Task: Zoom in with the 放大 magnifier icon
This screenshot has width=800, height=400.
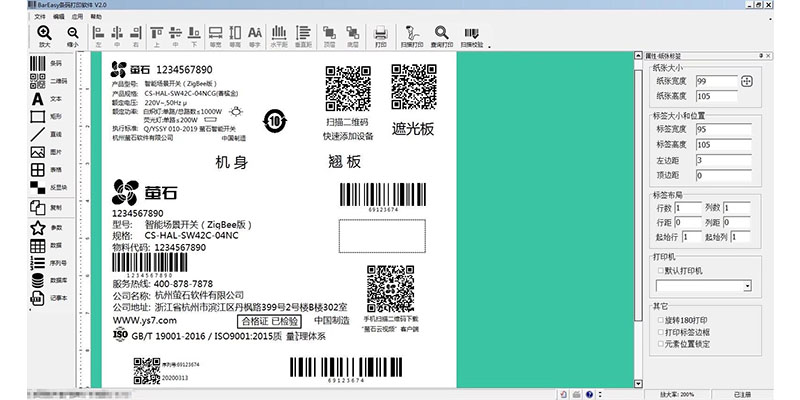Action: (x=44, y=36)
